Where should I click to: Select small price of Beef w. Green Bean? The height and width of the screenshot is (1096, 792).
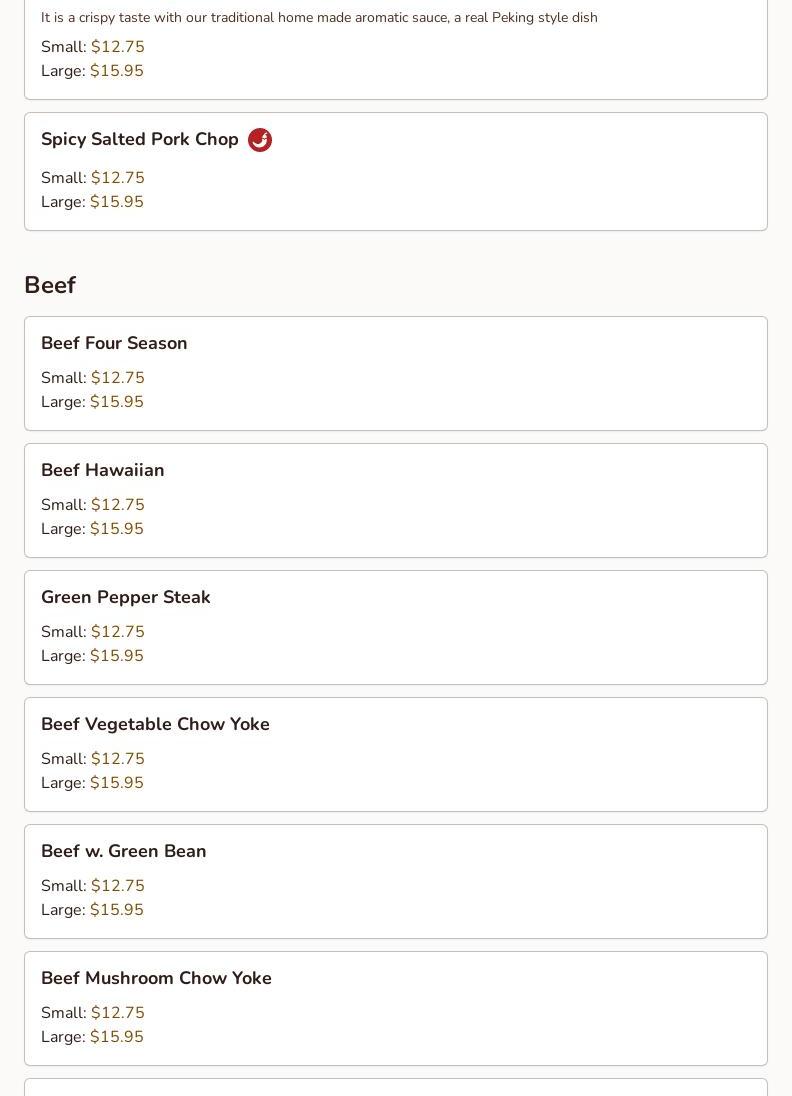pos(118,886)
